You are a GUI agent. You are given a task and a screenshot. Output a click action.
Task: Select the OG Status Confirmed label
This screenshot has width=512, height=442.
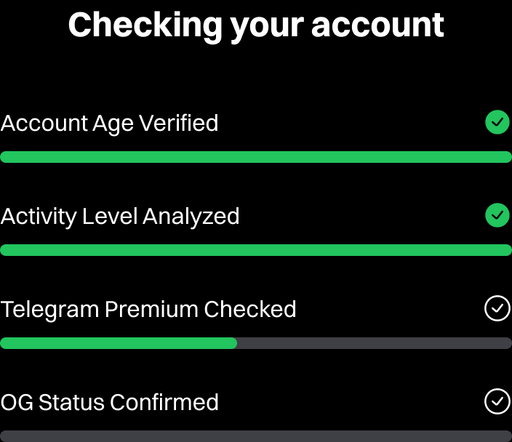[109, 403]
